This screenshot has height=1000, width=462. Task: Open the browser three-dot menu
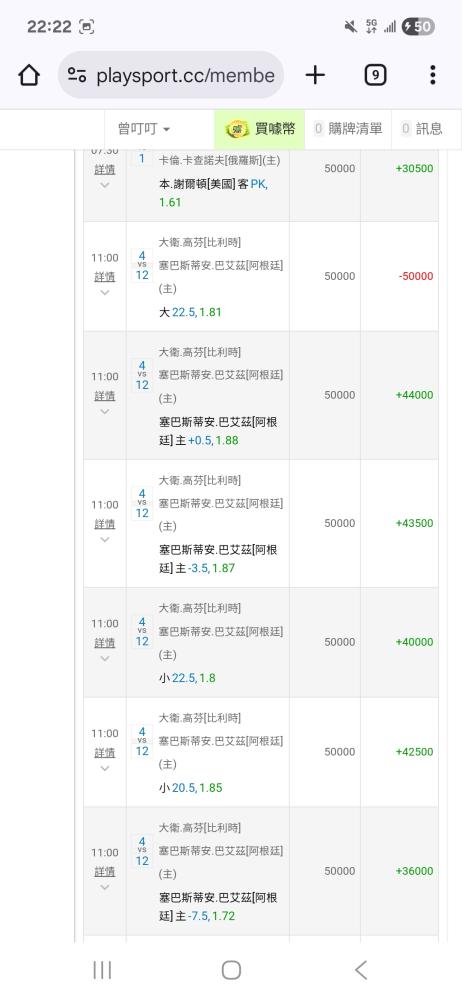pos(433,75)
